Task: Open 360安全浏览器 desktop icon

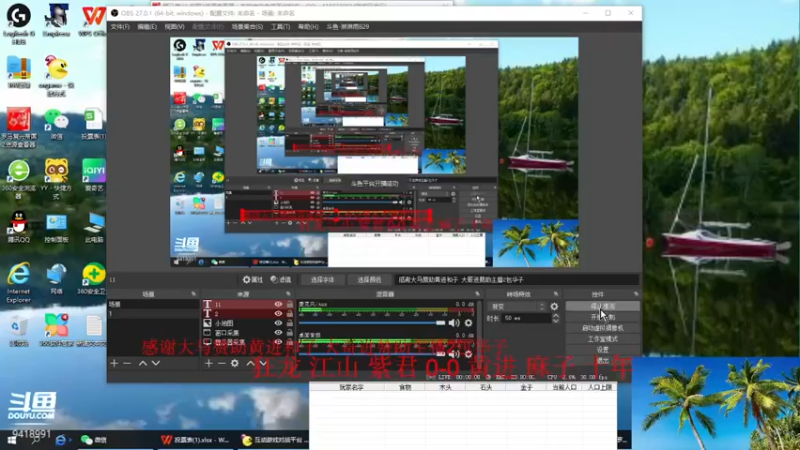Action: coord(19,179)
